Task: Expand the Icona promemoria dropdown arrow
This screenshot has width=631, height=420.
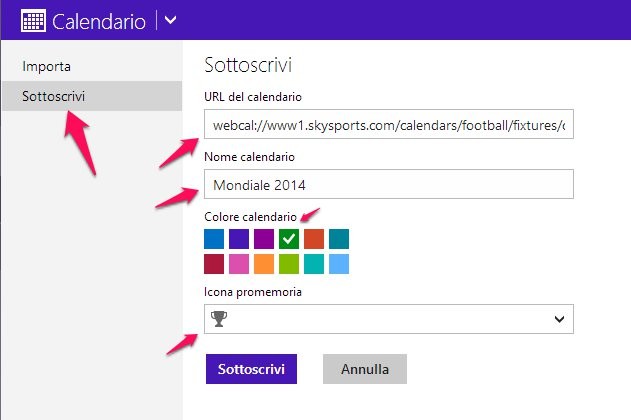Action: click(x=559, y=319)
